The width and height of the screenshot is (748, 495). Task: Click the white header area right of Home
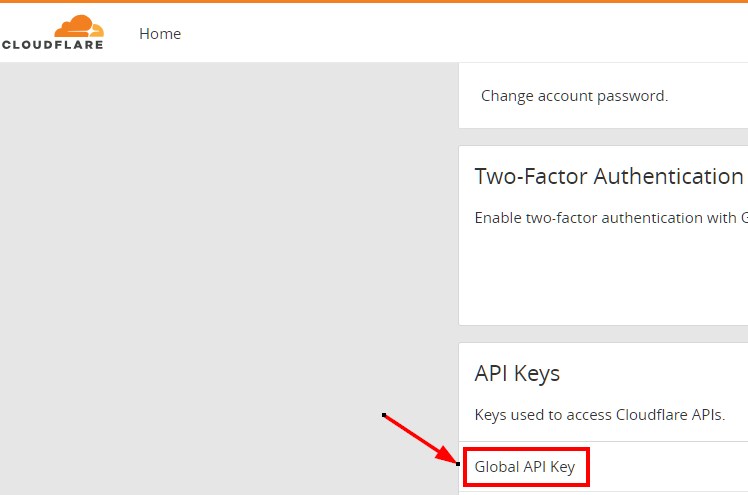(x=463, y=33)
